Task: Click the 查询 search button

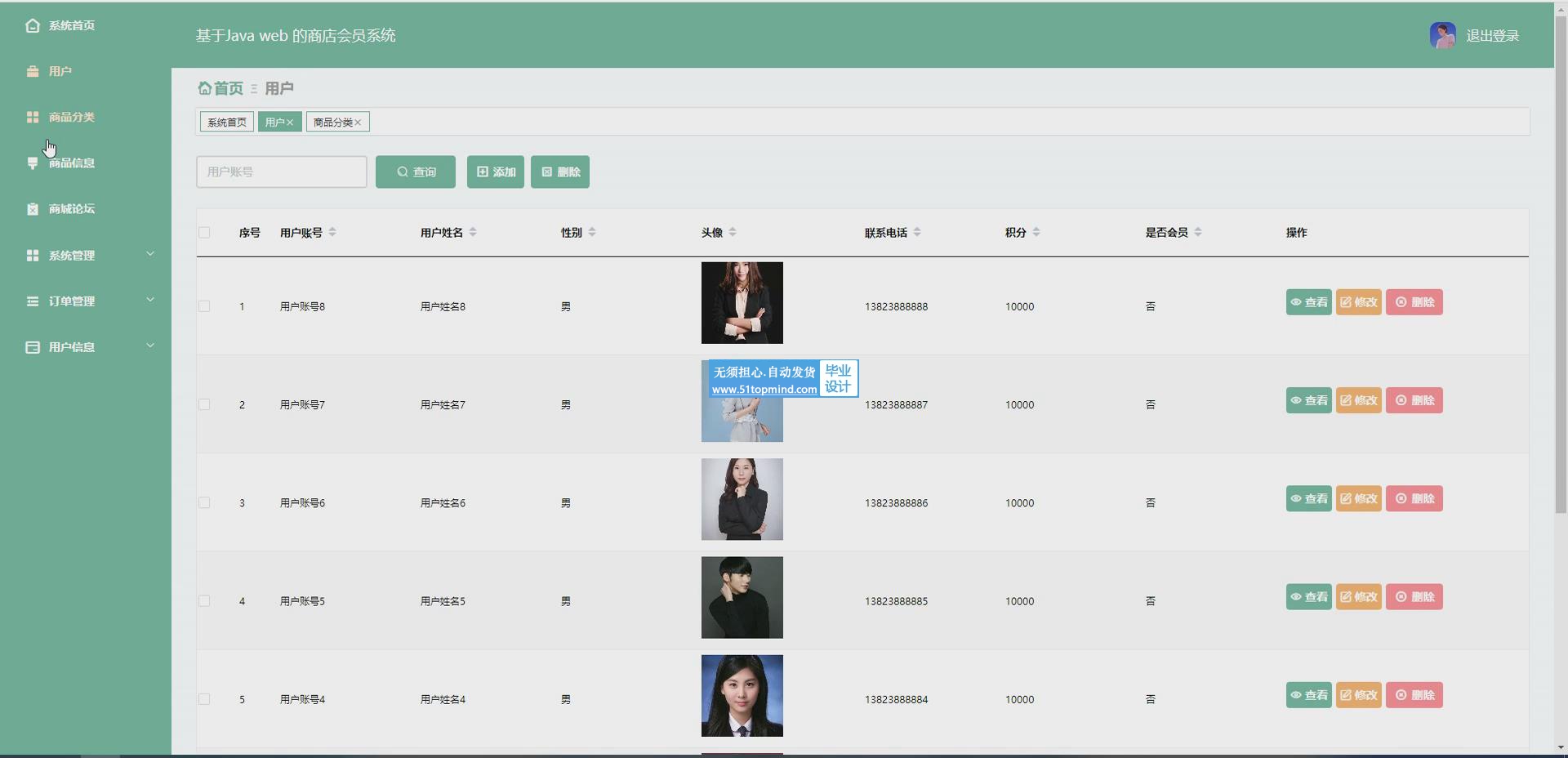Action: coord(416,172)
